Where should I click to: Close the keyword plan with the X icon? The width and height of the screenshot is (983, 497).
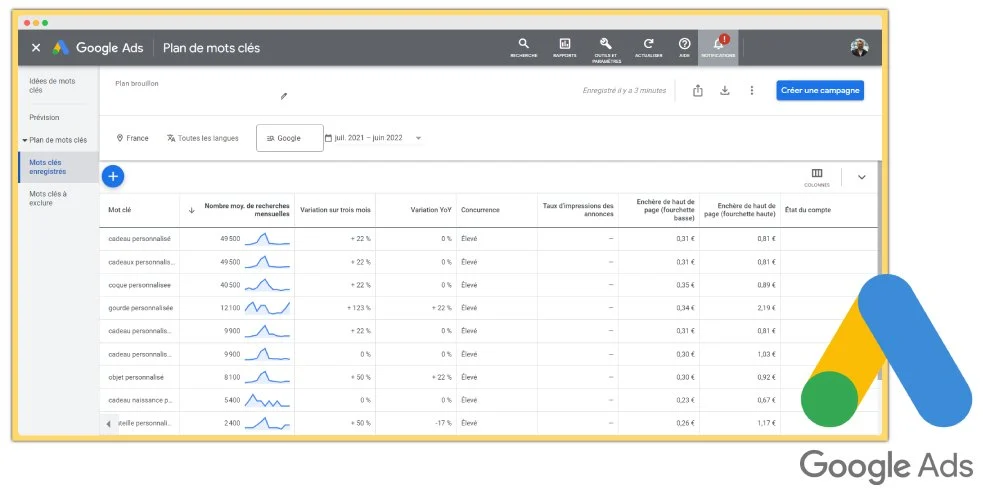coord(36,48)
